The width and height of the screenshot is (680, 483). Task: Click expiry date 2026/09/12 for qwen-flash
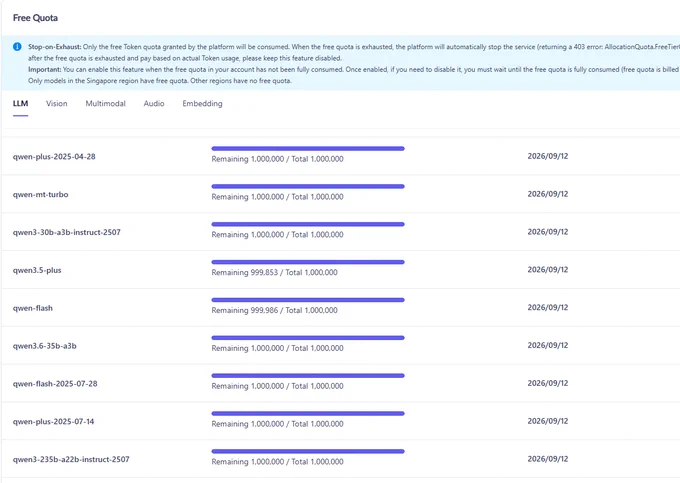548,307
